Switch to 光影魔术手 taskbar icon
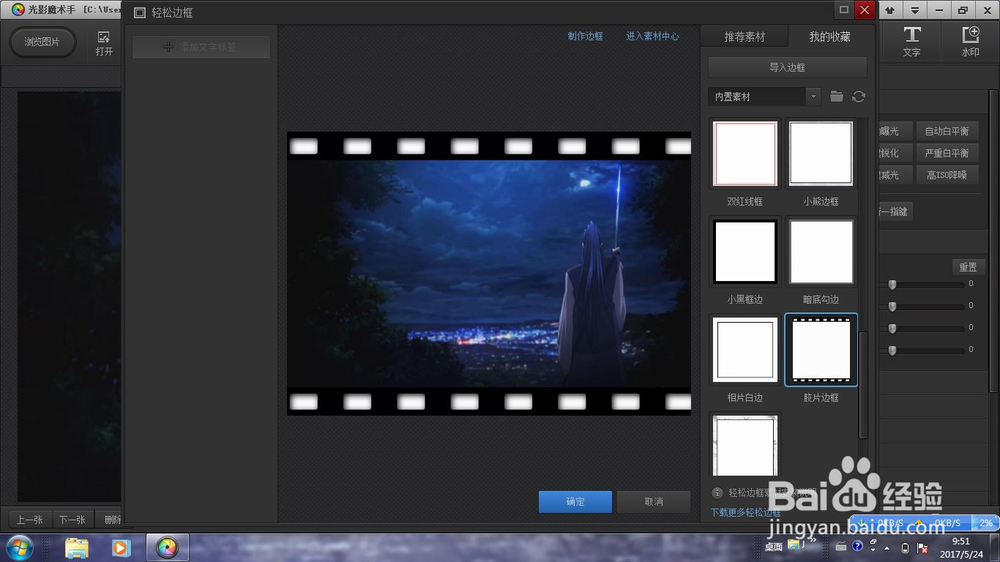This screenshot has width=1000, height=562. point(167,548)
